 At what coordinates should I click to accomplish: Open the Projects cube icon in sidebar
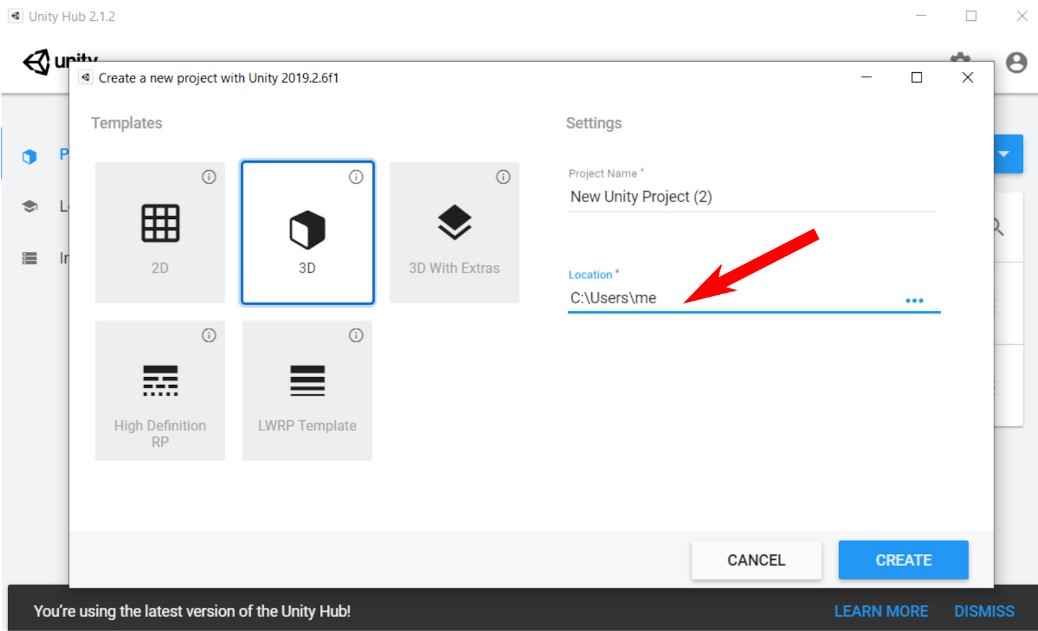[x=30, y=157]
